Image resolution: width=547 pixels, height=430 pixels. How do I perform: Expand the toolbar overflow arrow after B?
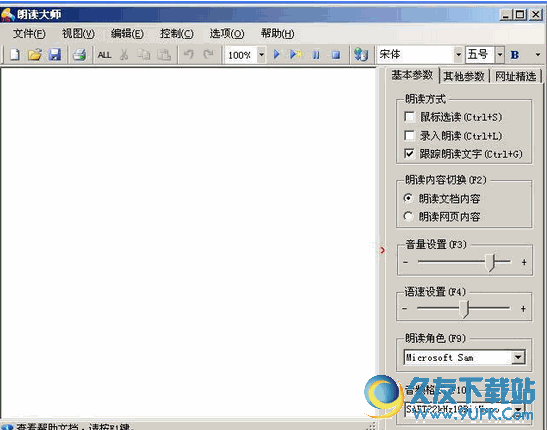538,55
